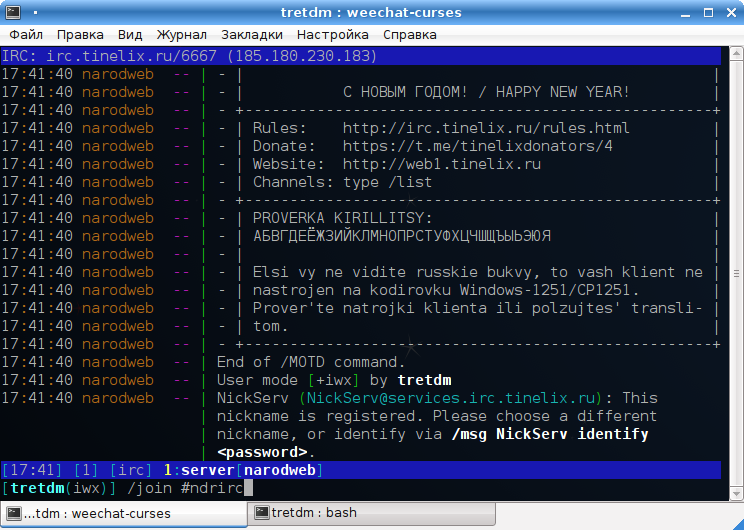This screenshot has width=744, height=530.
Task: Open the window menu icon in title bar
Action: pyautogui.click(x=11, y=11)
